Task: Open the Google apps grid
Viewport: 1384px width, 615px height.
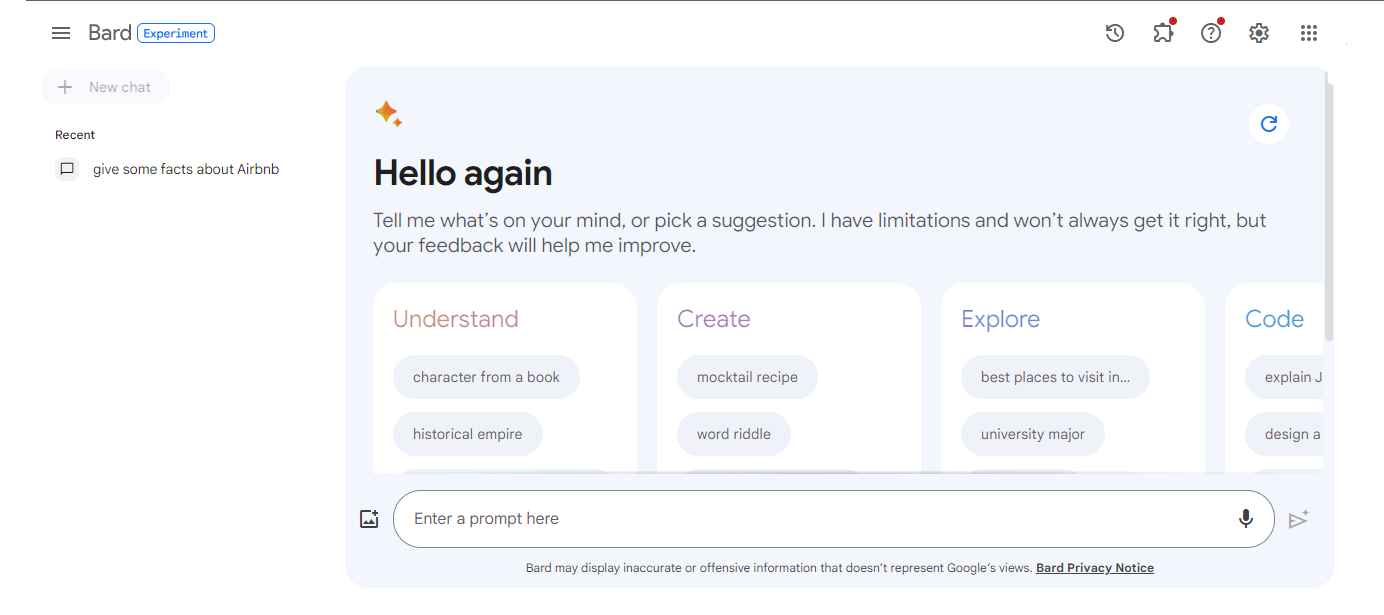Action: click(1309, 33)
